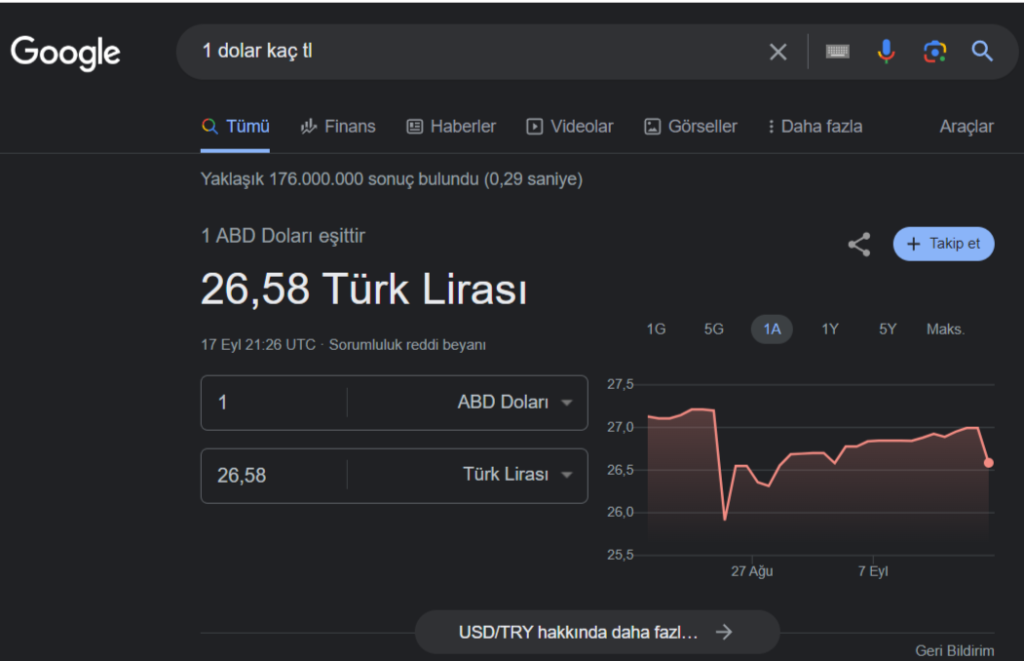The width and height of the screenshot is (1024, 661).
Task: Click the arrow next to Türk Lirası
Action: pos(567,475)
